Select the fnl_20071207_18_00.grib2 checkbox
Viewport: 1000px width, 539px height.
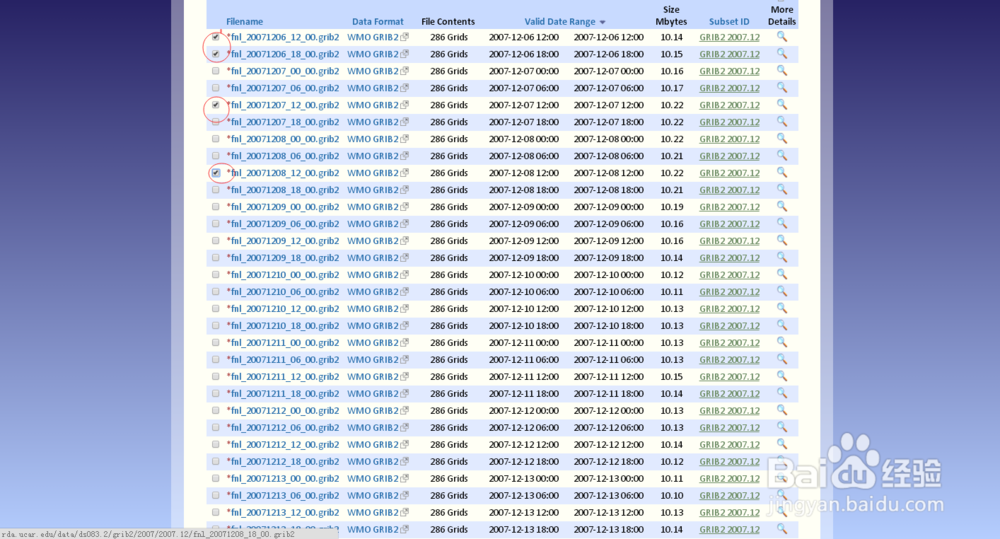(216, 122)
